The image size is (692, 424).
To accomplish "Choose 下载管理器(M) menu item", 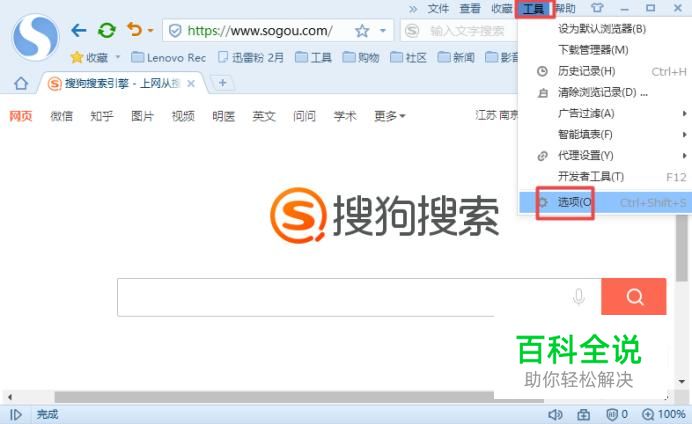I will coord(605,50).
